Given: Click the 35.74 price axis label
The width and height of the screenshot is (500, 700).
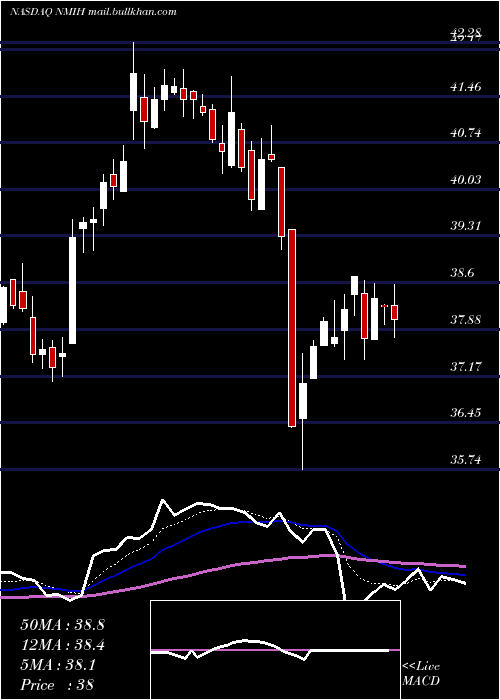Looking at the screenshot, I should [x=466, y=460].
